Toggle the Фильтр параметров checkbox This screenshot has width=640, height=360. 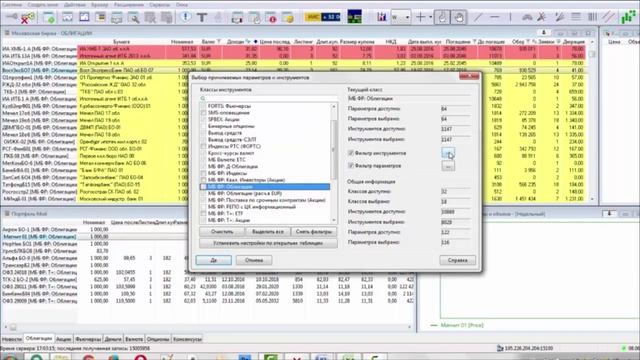[x=351, y=166]
